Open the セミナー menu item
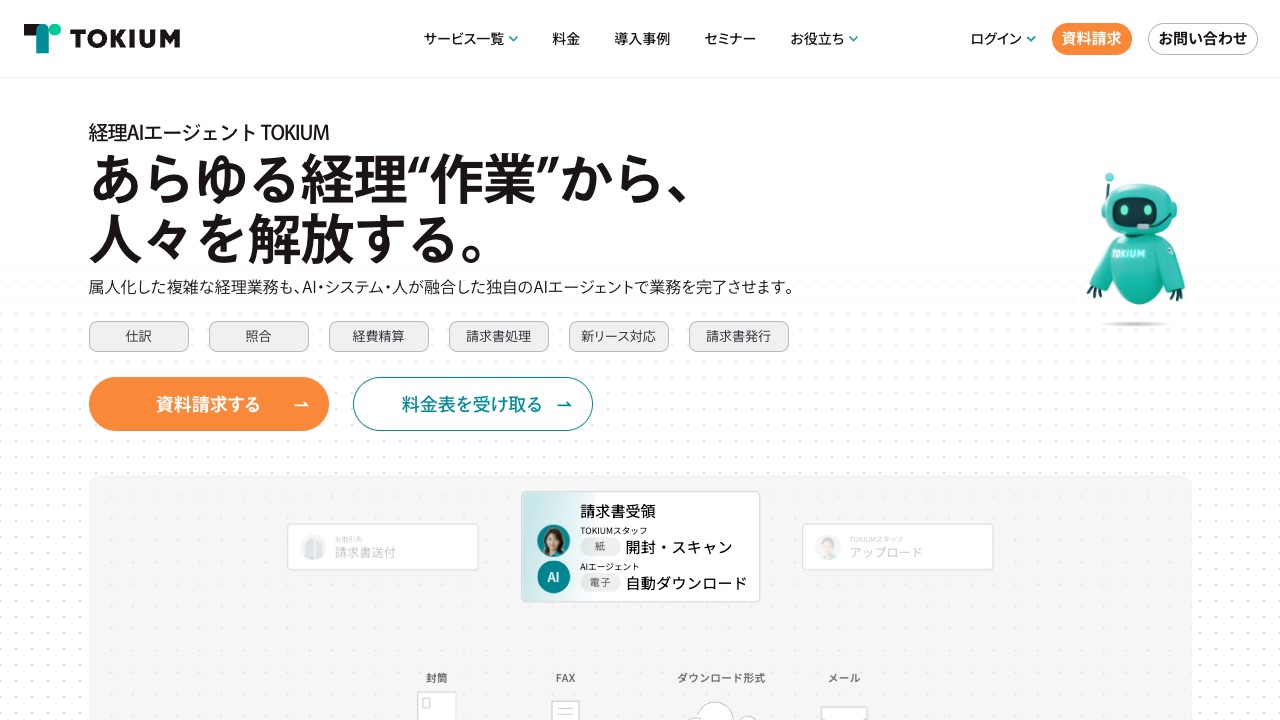Screen dimensions: 1280x720 (730, 39)
